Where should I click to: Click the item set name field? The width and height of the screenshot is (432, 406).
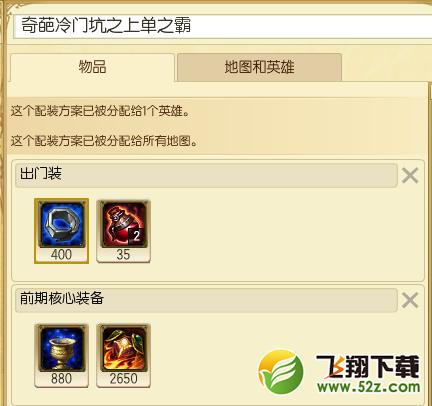[x=223, y=26]
